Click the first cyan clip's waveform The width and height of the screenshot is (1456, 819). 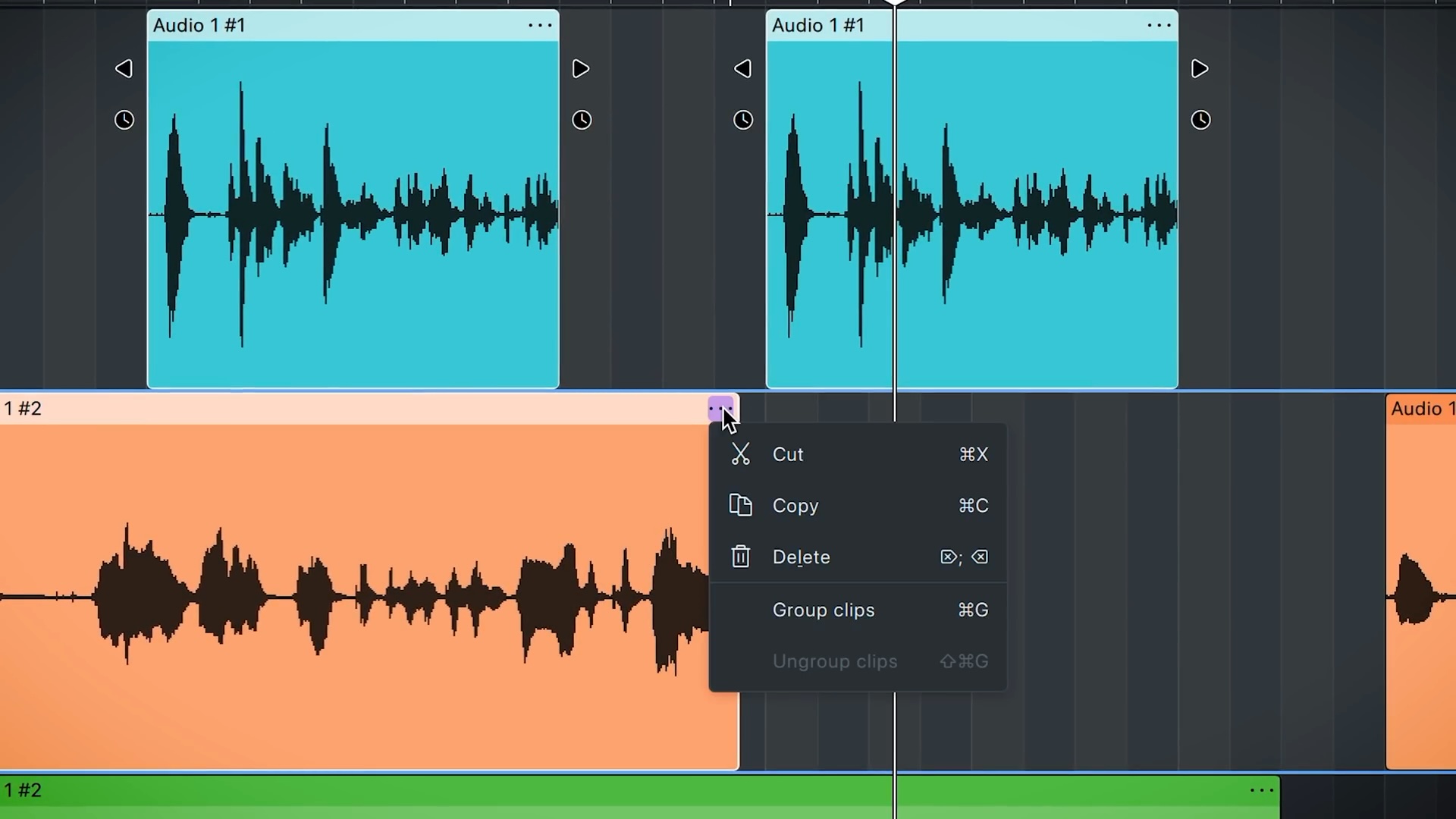point(353,216)
